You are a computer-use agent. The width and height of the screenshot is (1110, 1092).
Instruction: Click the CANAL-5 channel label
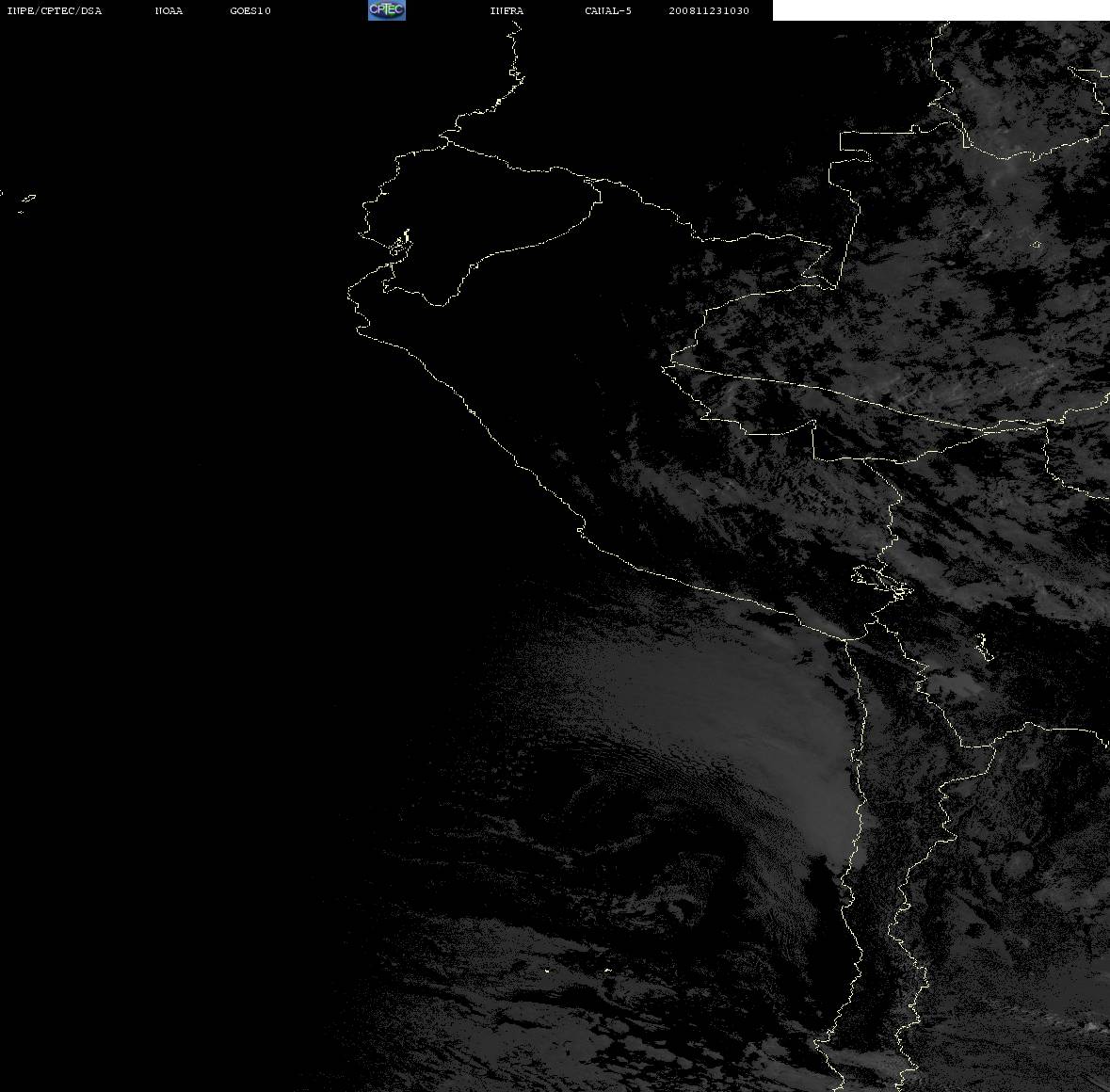608,10
